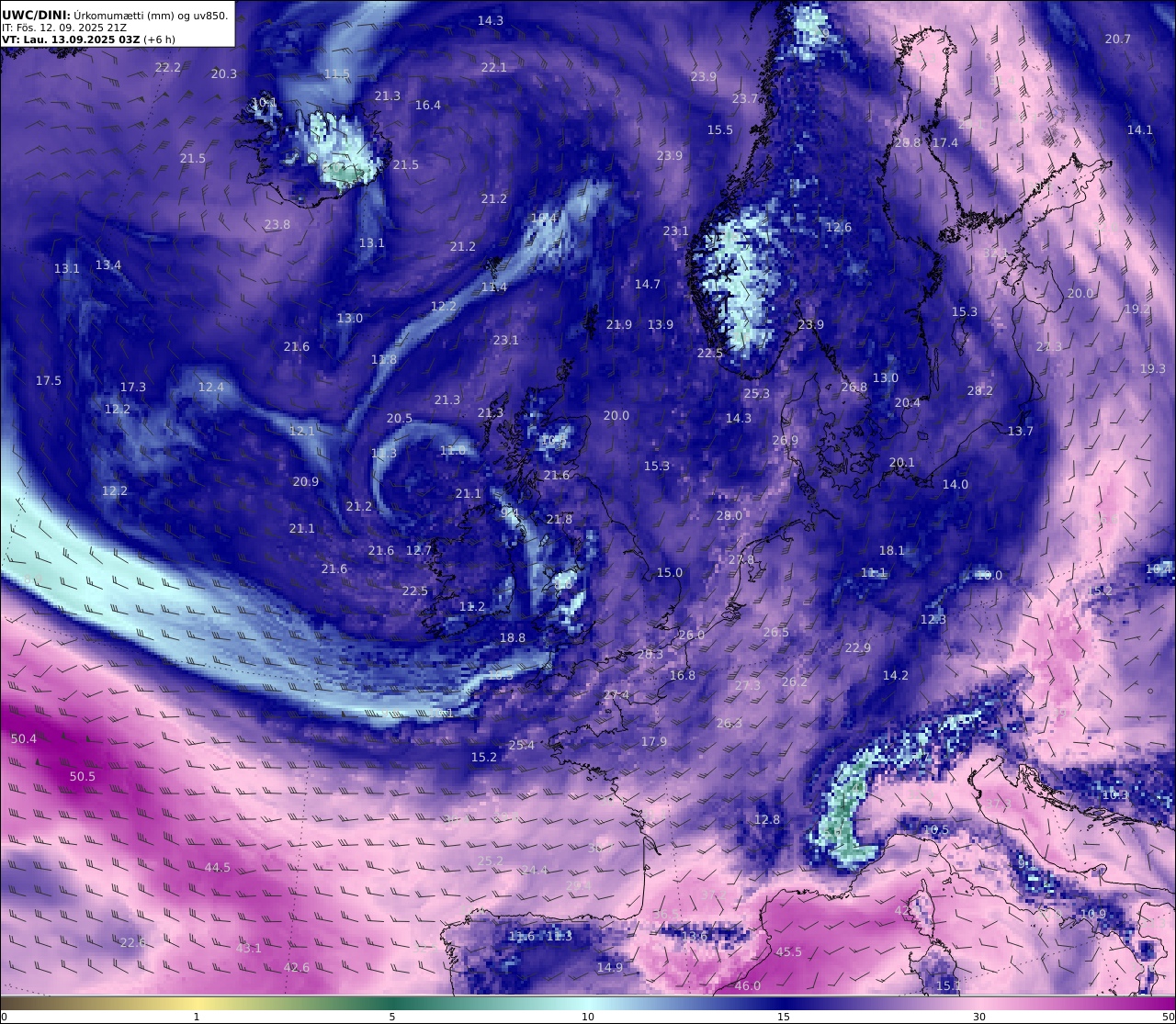Click the 26.5 value label
This screenshot has height=1024, width=1176.
point(775,632)
